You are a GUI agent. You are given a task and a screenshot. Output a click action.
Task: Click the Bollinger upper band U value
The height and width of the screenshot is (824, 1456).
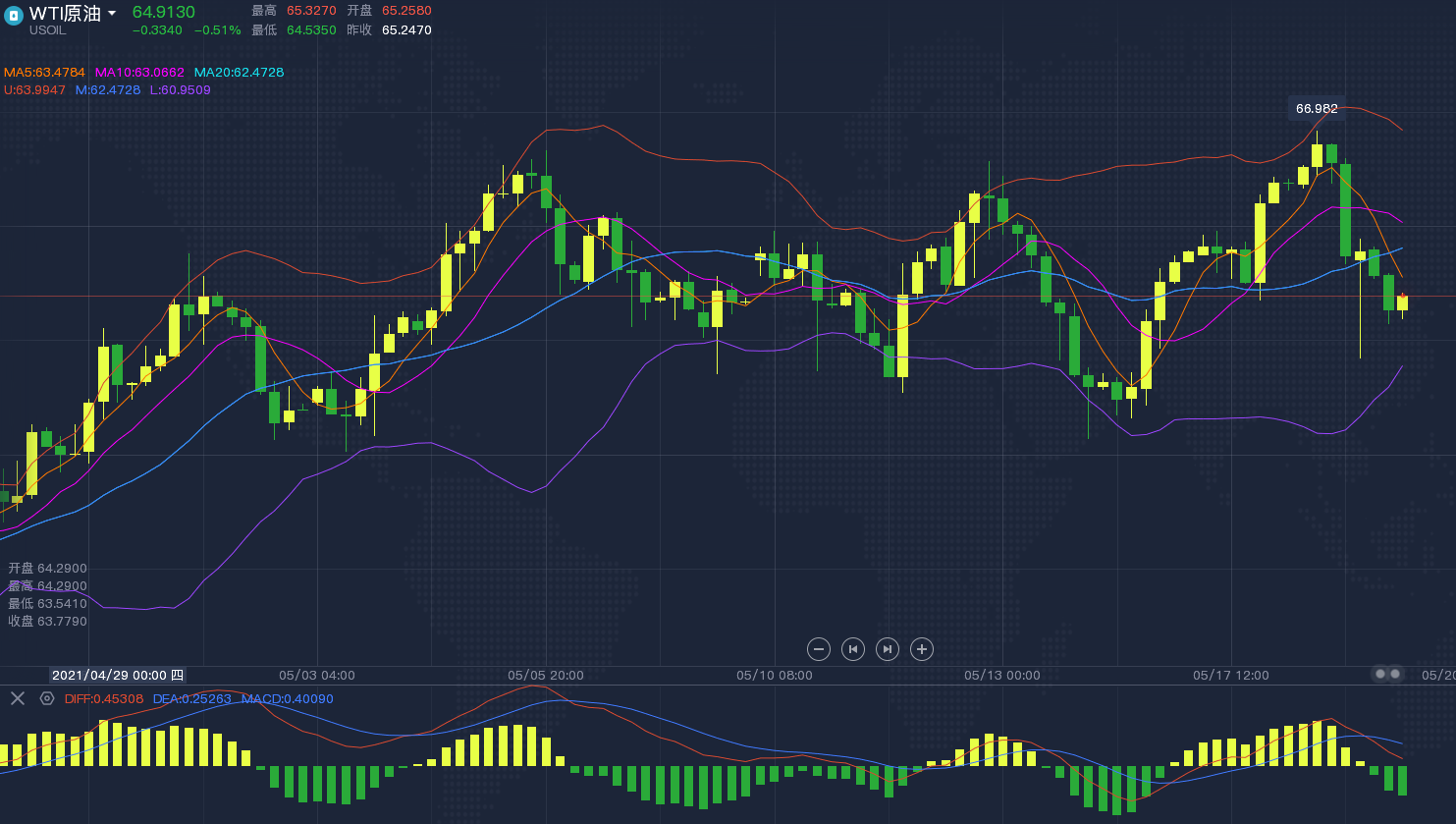[x=35, y=90]
